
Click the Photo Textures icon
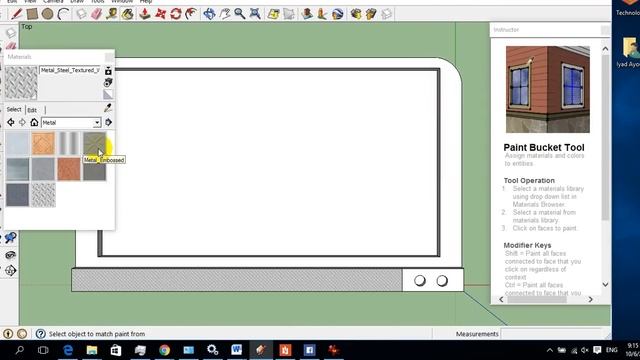click(x=322, y=14)
